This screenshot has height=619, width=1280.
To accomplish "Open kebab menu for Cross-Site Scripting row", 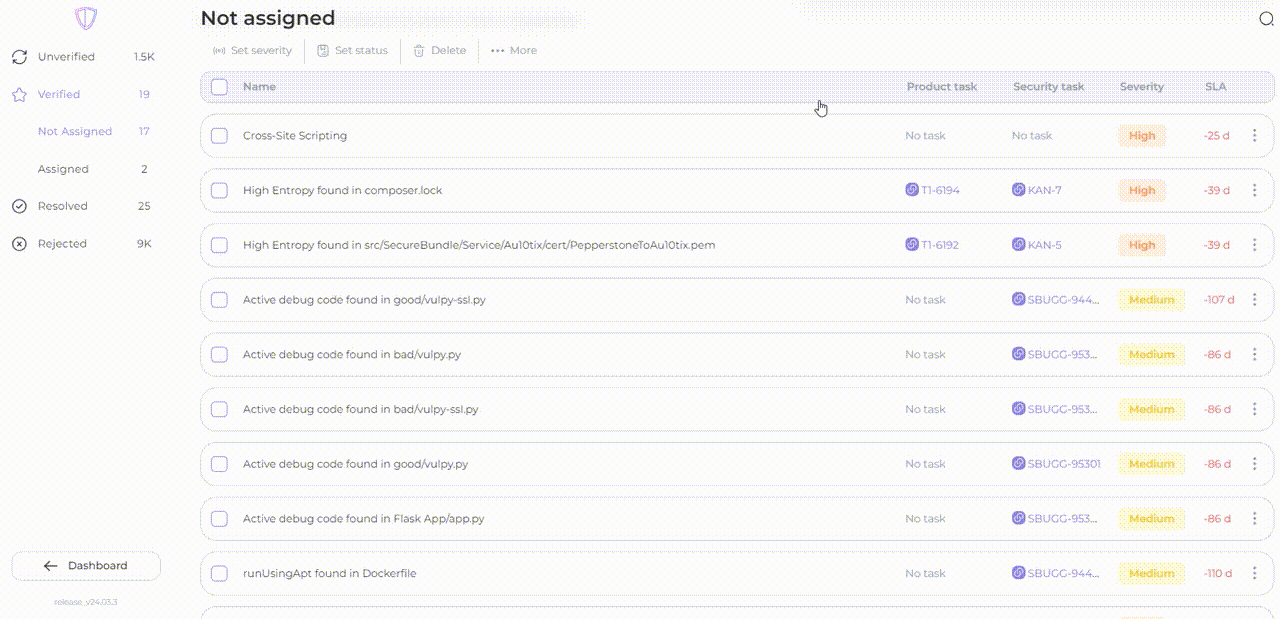I will (1254, 136).
